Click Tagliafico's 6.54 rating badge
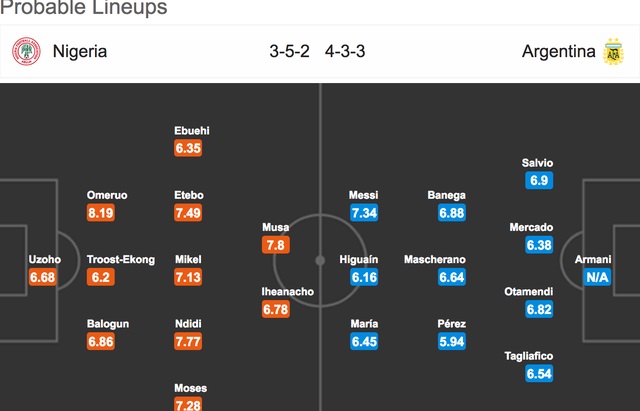Screen dimensions: 640x411 539,374
